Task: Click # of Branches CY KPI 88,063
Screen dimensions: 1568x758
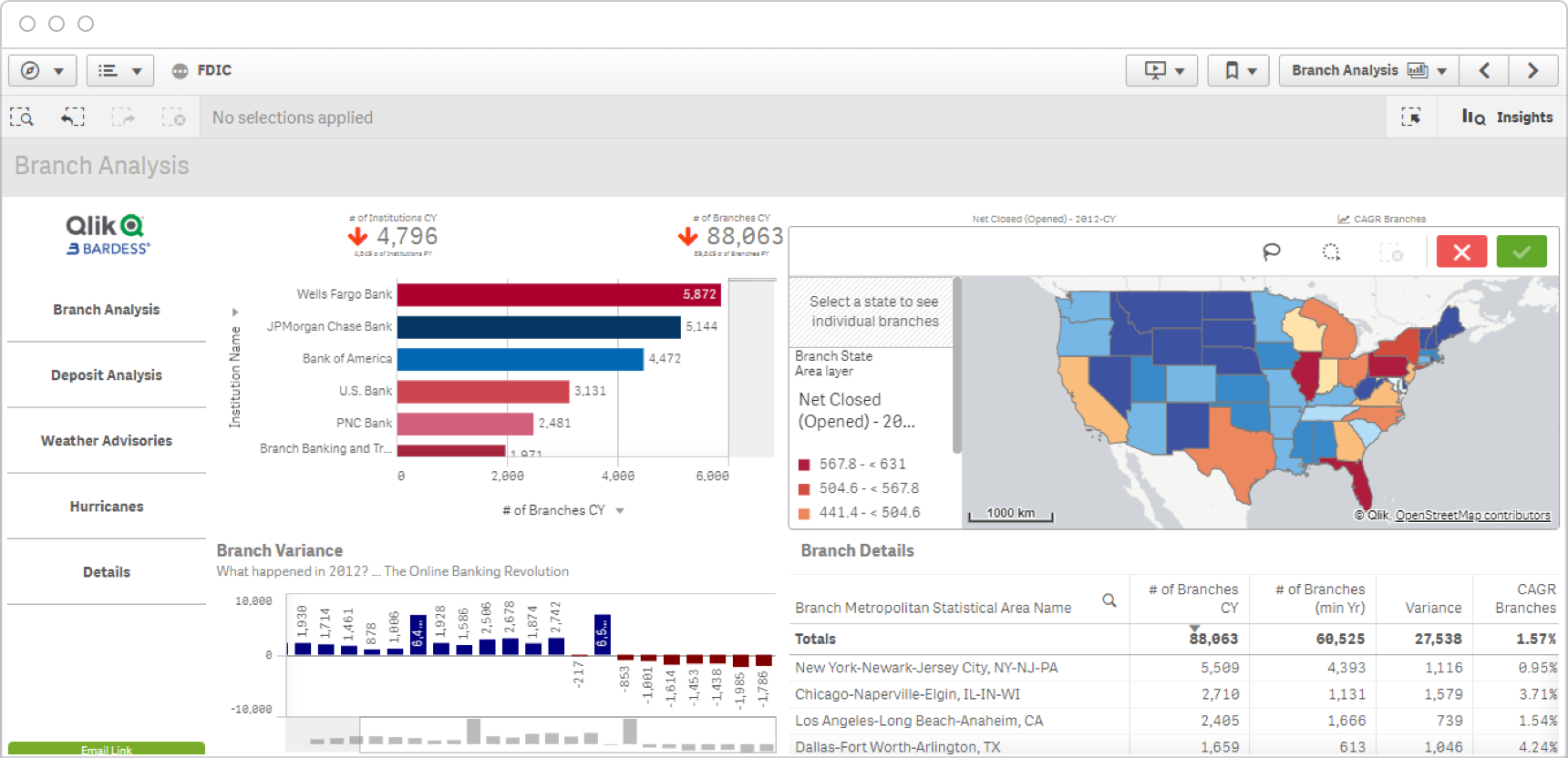Action: (x=731, y=236)
